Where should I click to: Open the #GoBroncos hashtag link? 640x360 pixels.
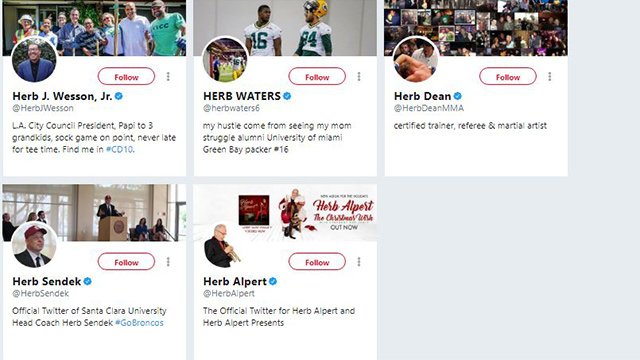(139, 322)
